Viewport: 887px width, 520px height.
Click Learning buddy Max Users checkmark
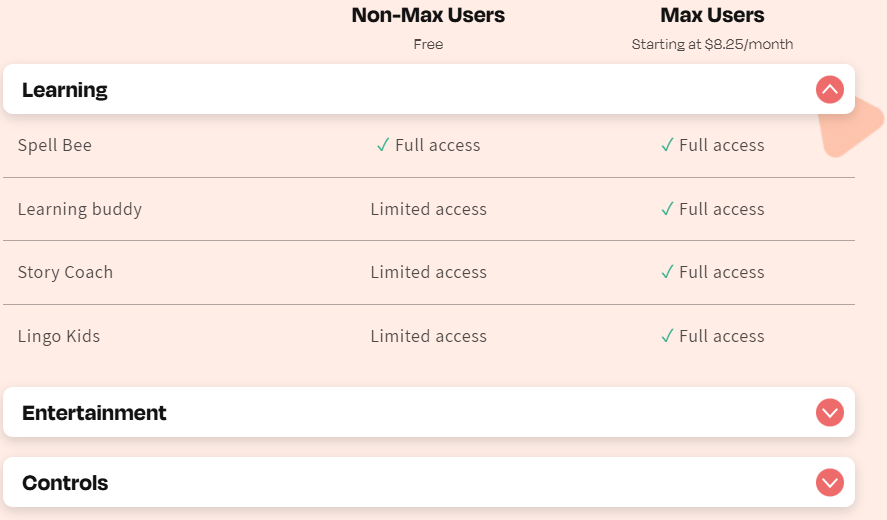point(667,209)
